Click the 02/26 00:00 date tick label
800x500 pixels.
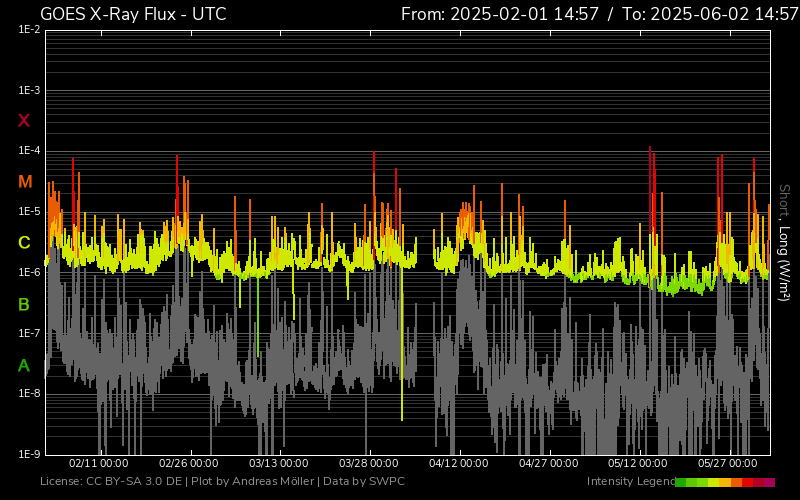tap(189, 463)
